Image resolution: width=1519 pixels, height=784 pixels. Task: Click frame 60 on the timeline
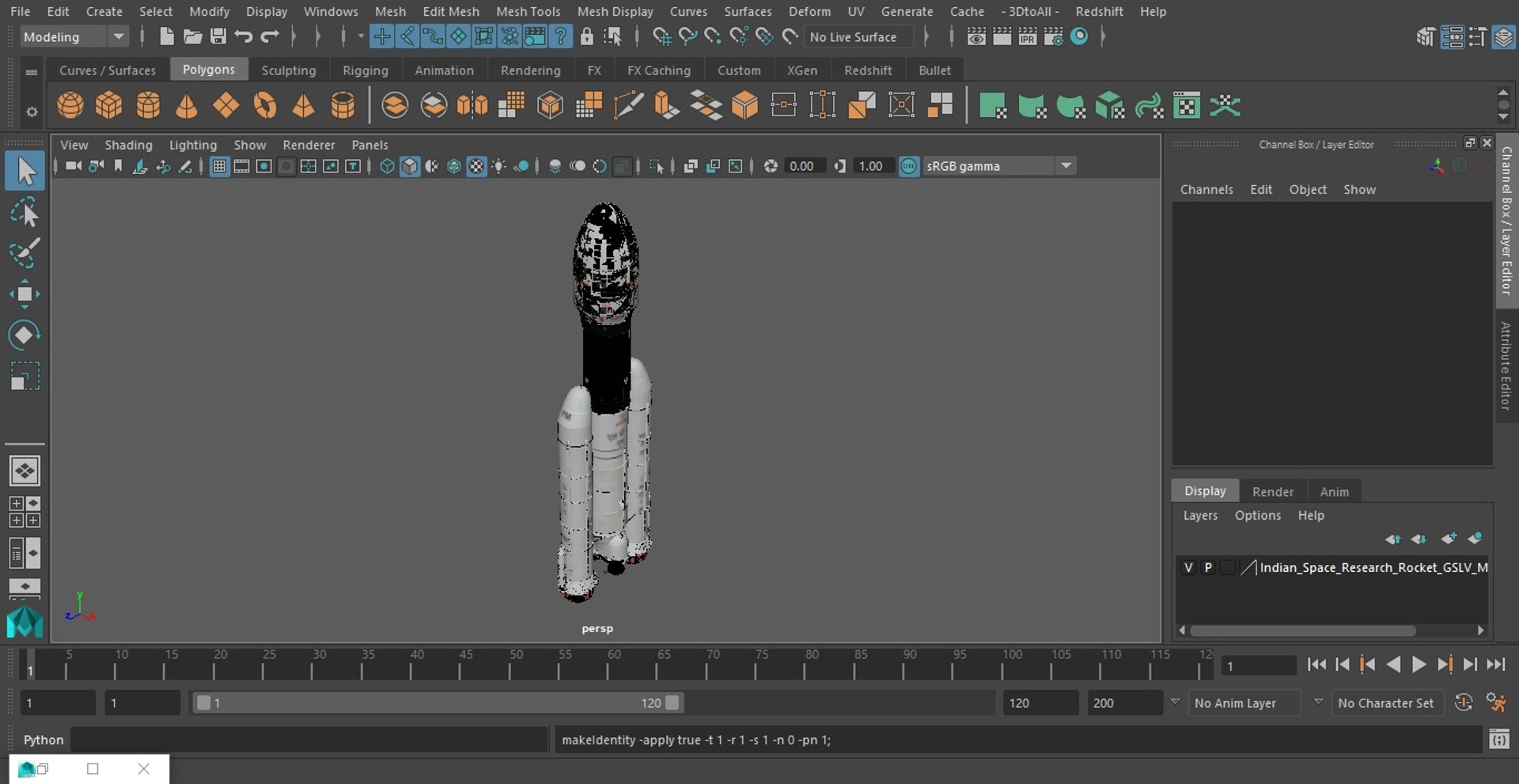(609, 665)
